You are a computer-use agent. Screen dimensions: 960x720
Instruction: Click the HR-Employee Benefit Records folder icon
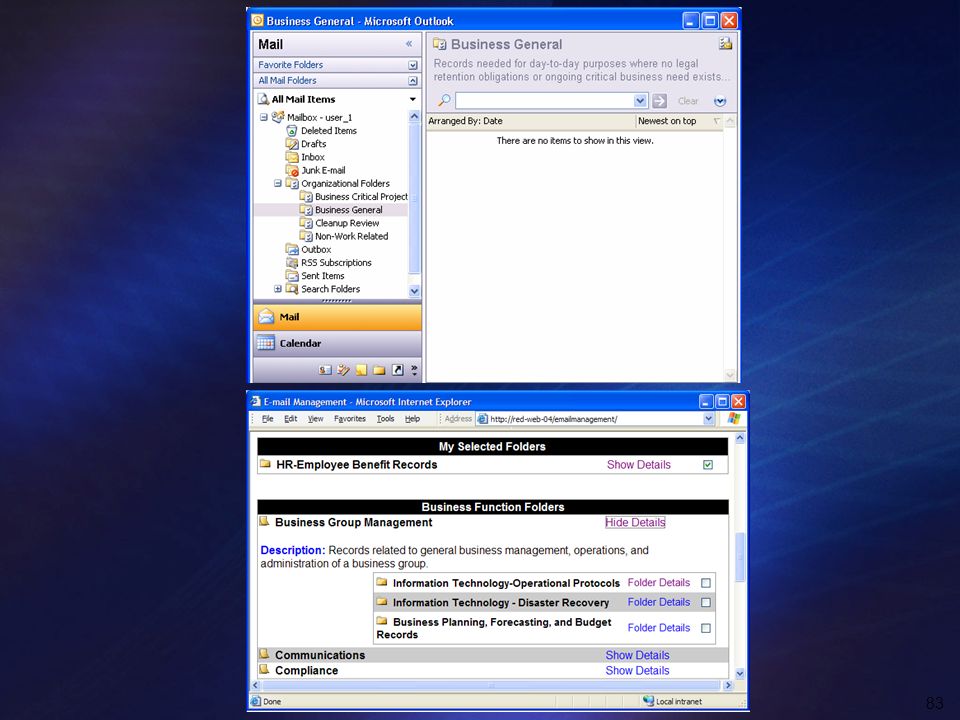(265, 463)
